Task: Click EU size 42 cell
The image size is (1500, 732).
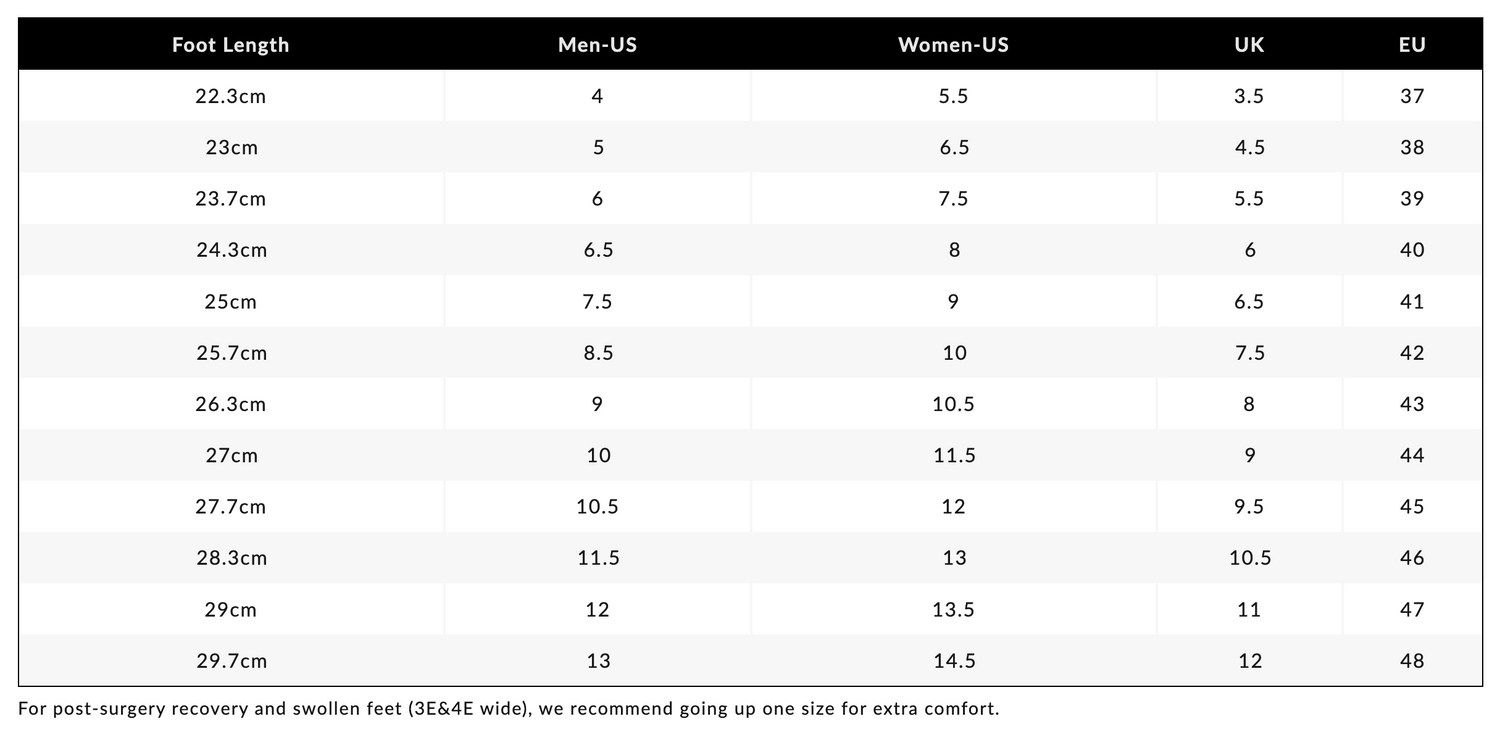Action: coord(1412,353)
